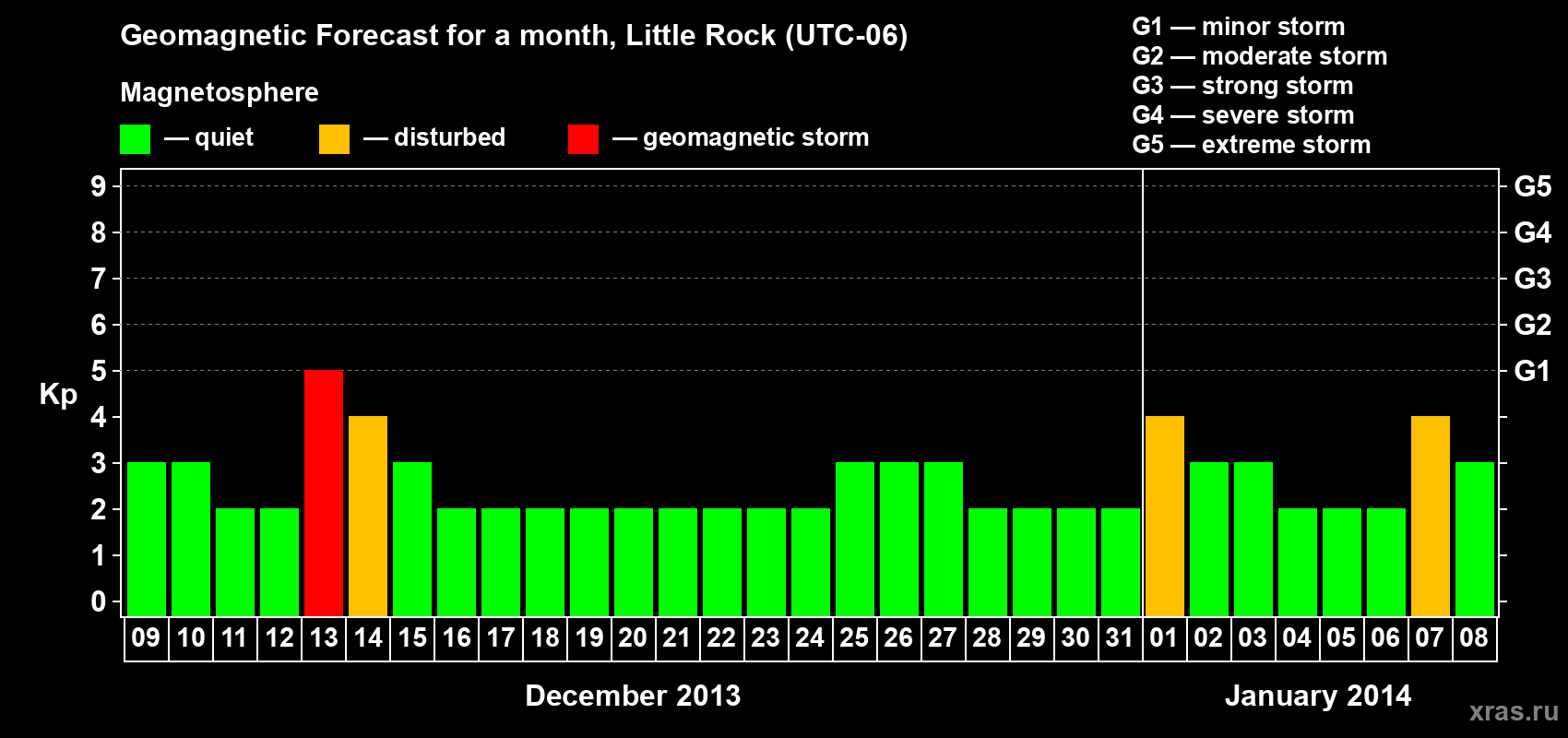The height and width of the screenshot is (738, 1568).
Task: Select the orange bar for December 14
Action: pyautogui.click(x=368, y=517)
